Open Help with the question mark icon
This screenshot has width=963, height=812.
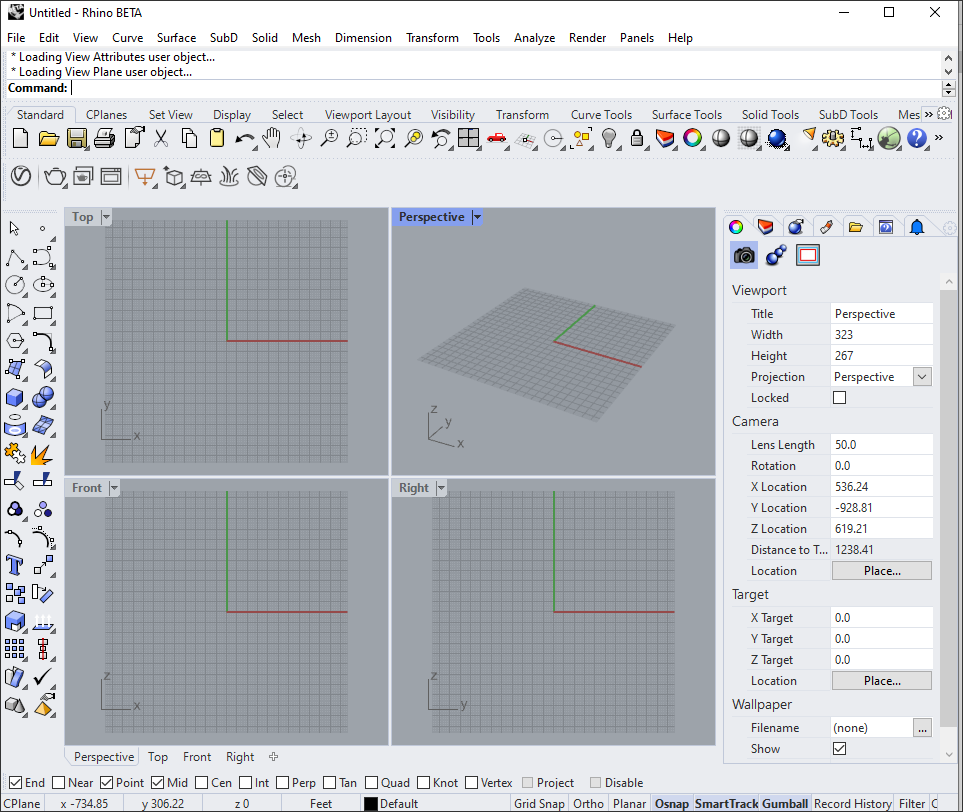(x=917, y=138)
